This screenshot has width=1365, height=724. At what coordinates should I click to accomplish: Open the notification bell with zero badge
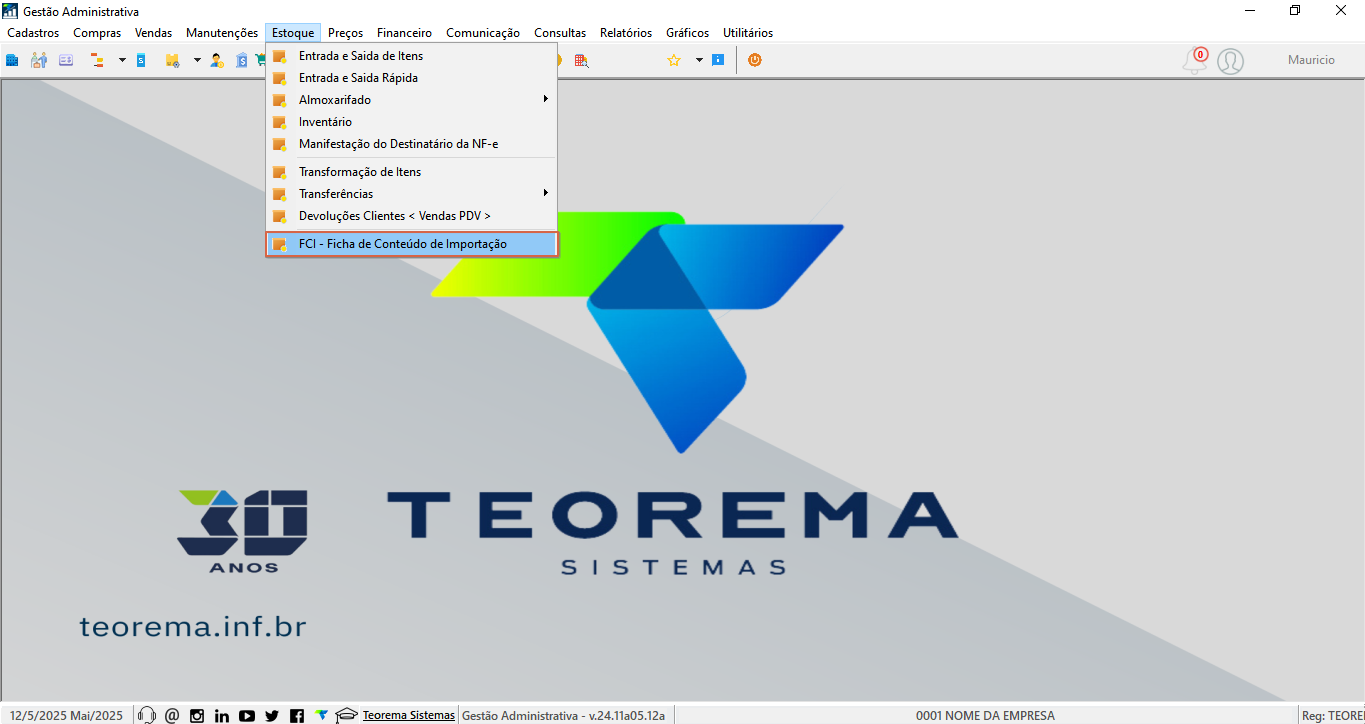(1195, 61)
